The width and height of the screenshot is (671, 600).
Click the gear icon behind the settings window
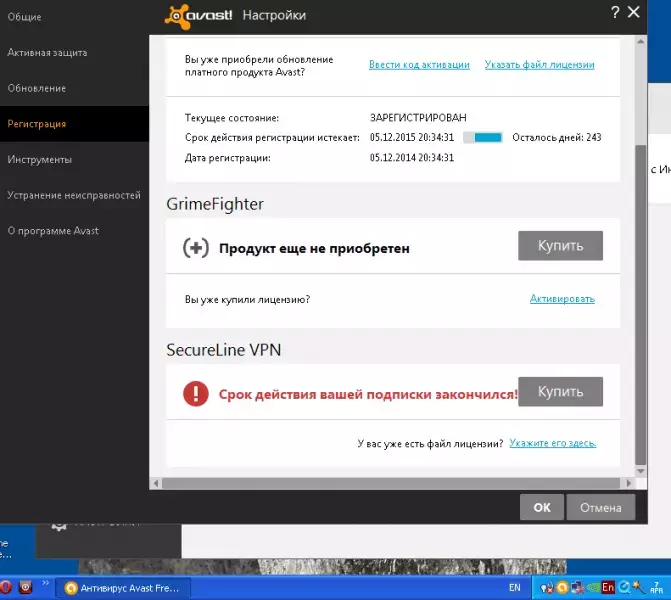point(59,526)
